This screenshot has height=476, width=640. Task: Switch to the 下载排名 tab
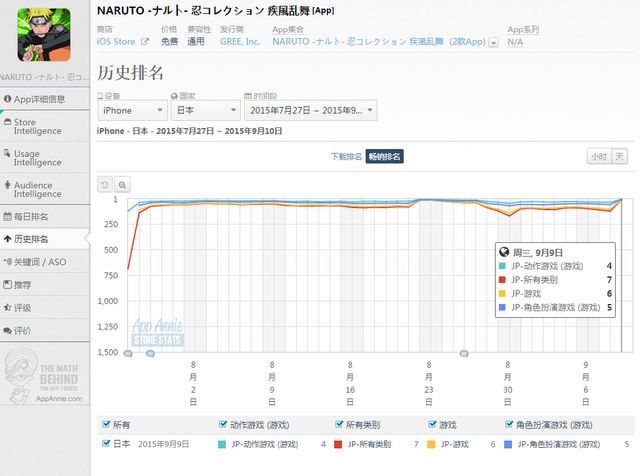[x=346, y=157]
